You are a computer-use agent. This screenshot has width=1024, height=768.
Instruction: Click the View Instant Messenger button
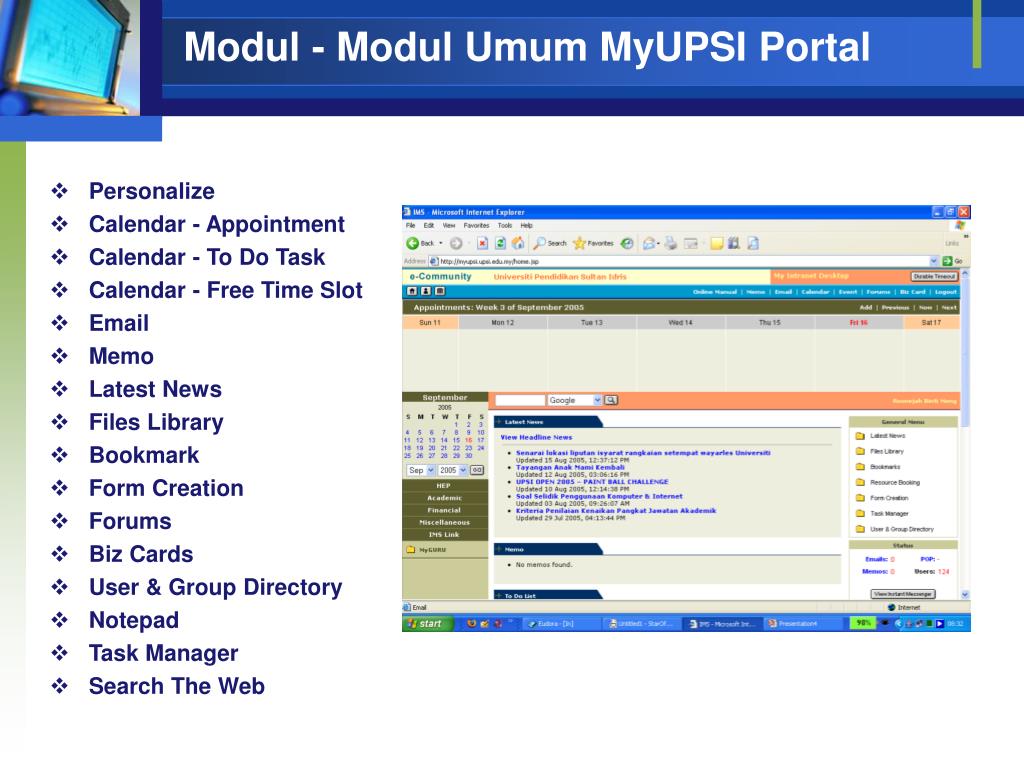point(904,594)
